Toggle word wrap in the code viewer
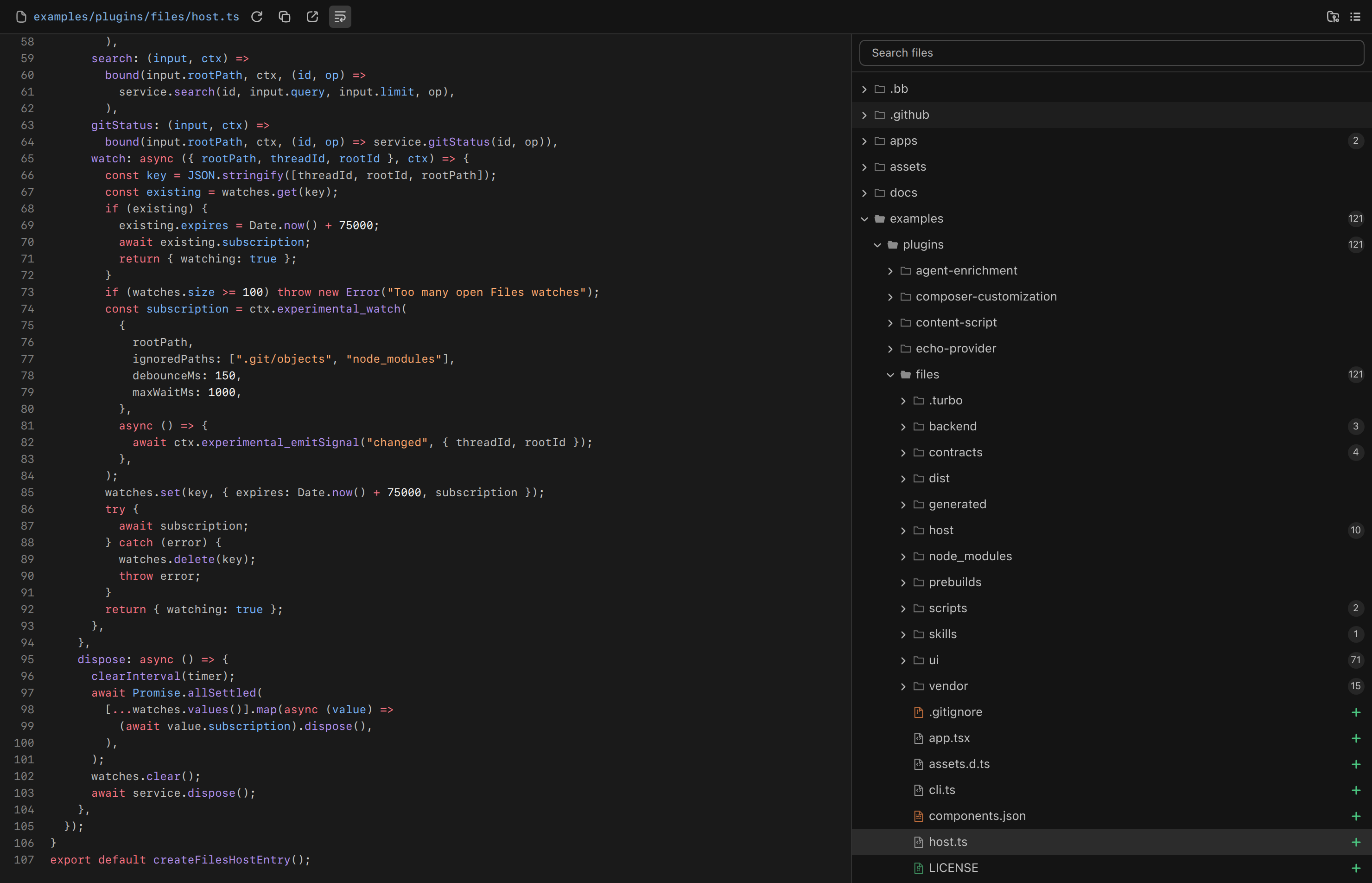 pos(340,17)
